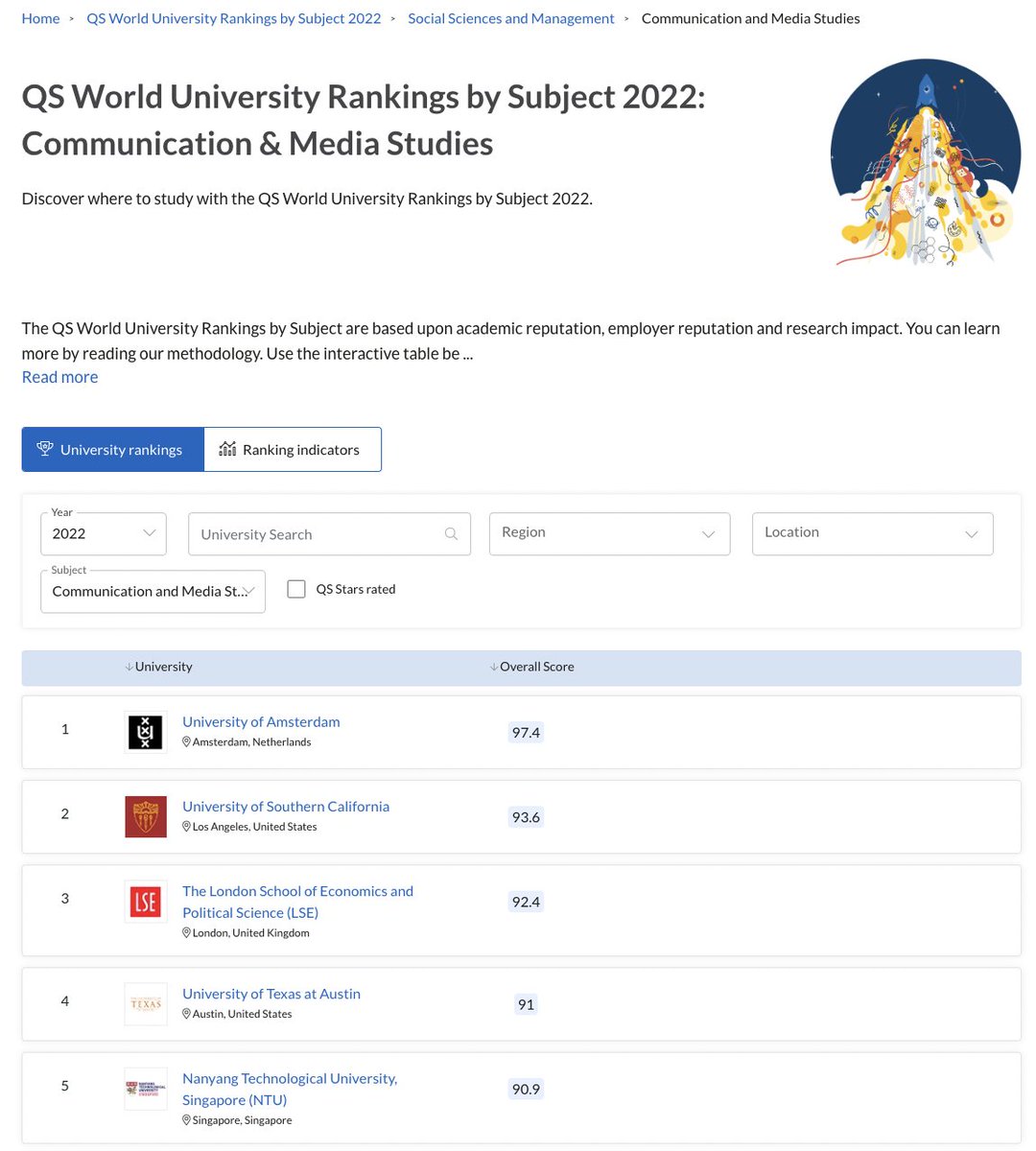Click the location pin for Singapore, Singapore
This screenshot has height=1151, width=1036.
pos(187,1119)
